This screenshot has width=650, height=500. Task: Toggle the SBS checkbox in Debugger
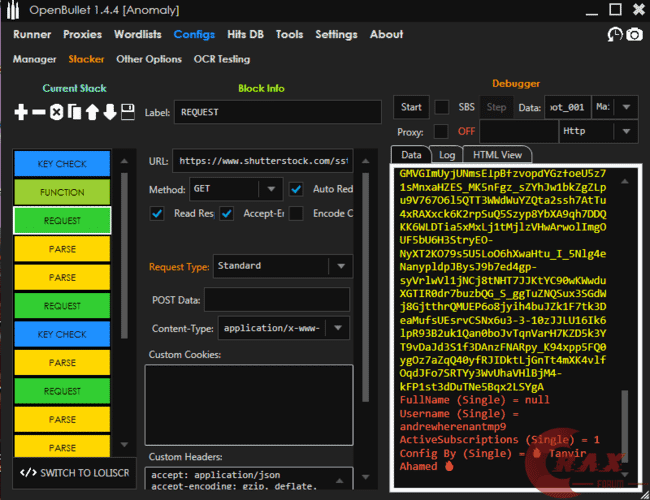click(x=441, y=107)
